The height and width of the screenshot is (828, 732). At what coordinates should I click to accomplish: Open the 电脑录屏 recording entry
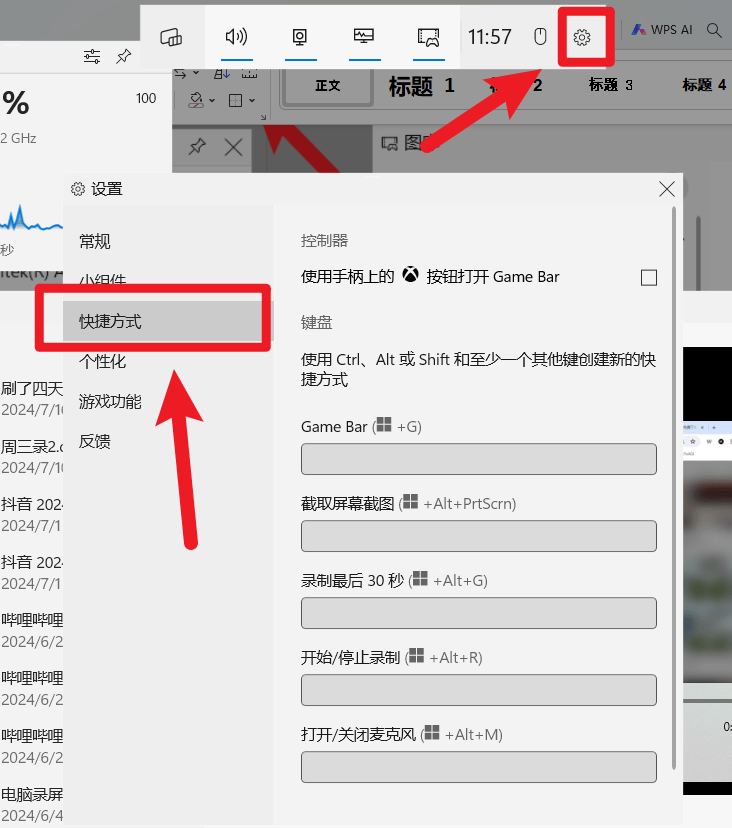pos(32,805)
